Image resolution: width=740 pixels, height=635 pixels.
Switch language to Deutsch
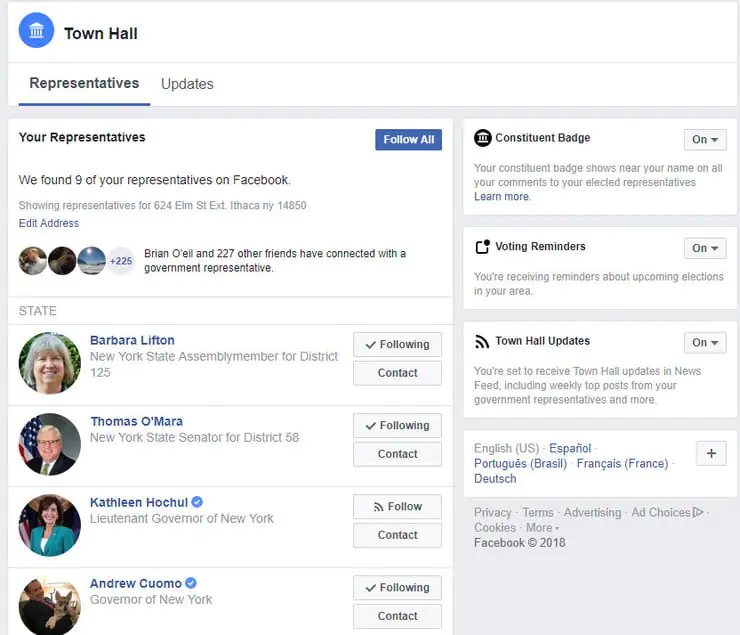pyautogui.click(x=495, y=479)
